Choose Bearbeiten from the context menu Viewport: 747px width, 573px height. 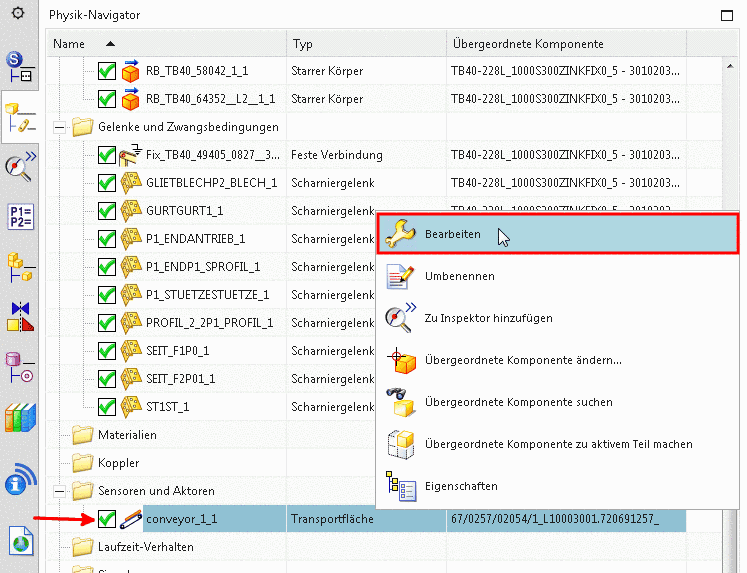pyautogui.click(x=557, y=234)
